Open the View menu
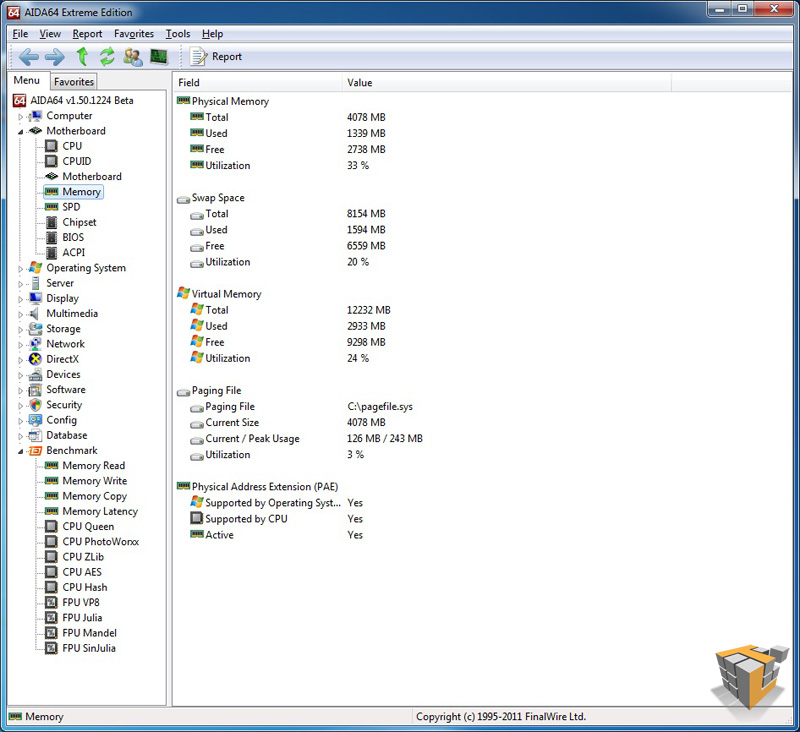The image size is (800, 732). [50, 34]
